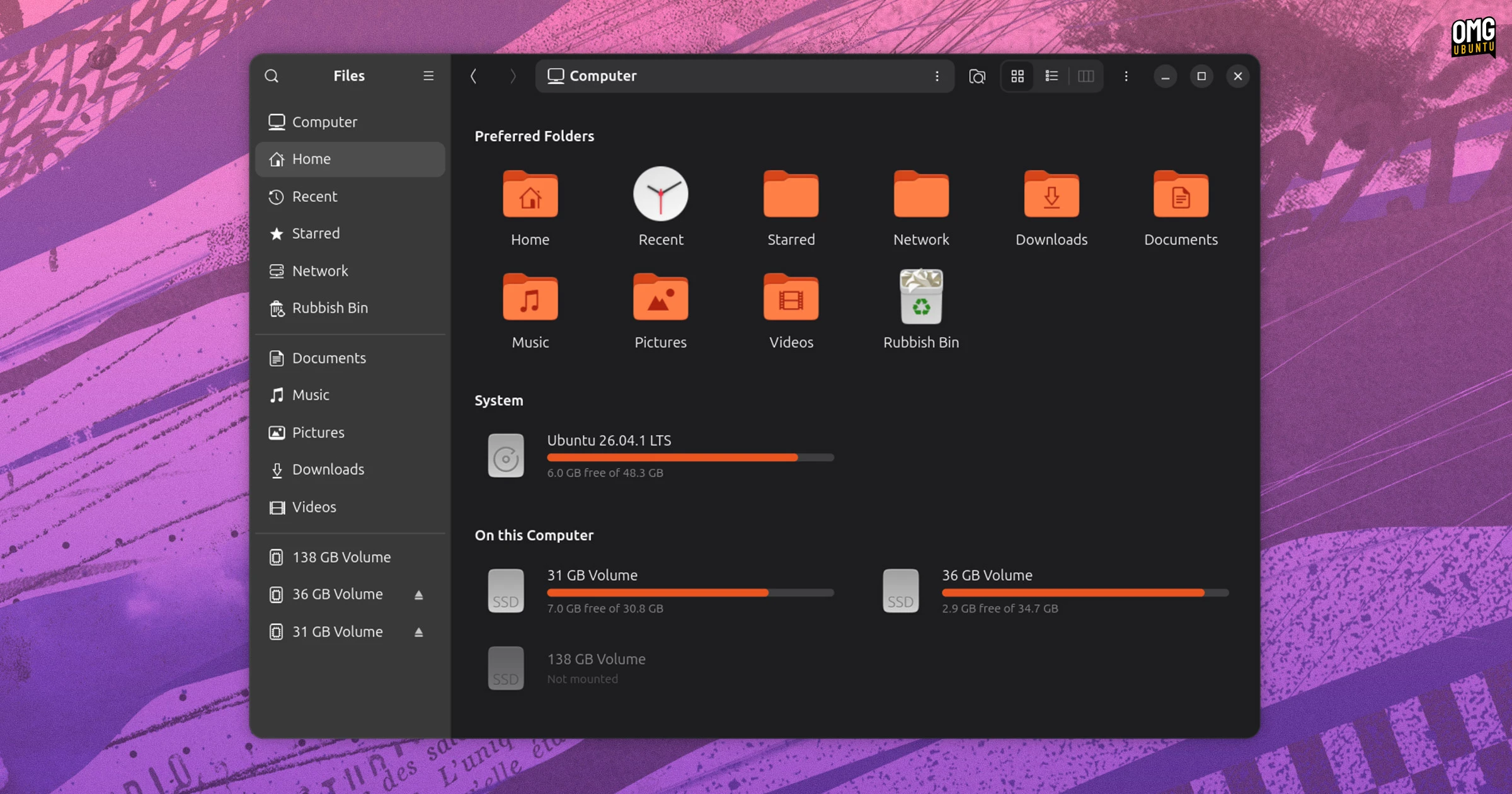Viewport: 1512px width, 794px height.
Task: Switch to list view
Action: 1051,76
